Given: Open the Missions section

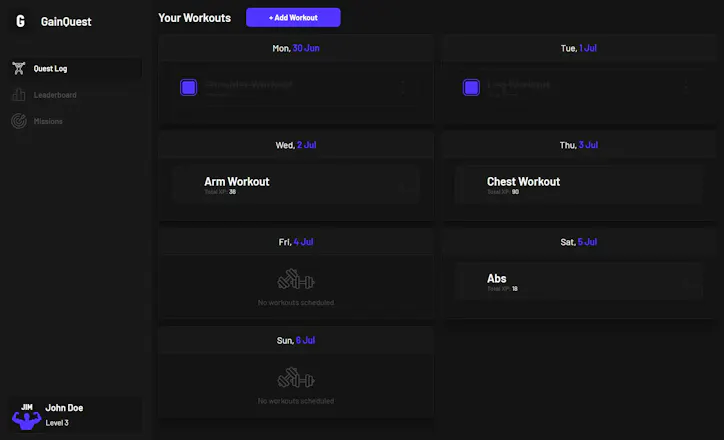Looking at the screenshot, I should pos(76,121).
